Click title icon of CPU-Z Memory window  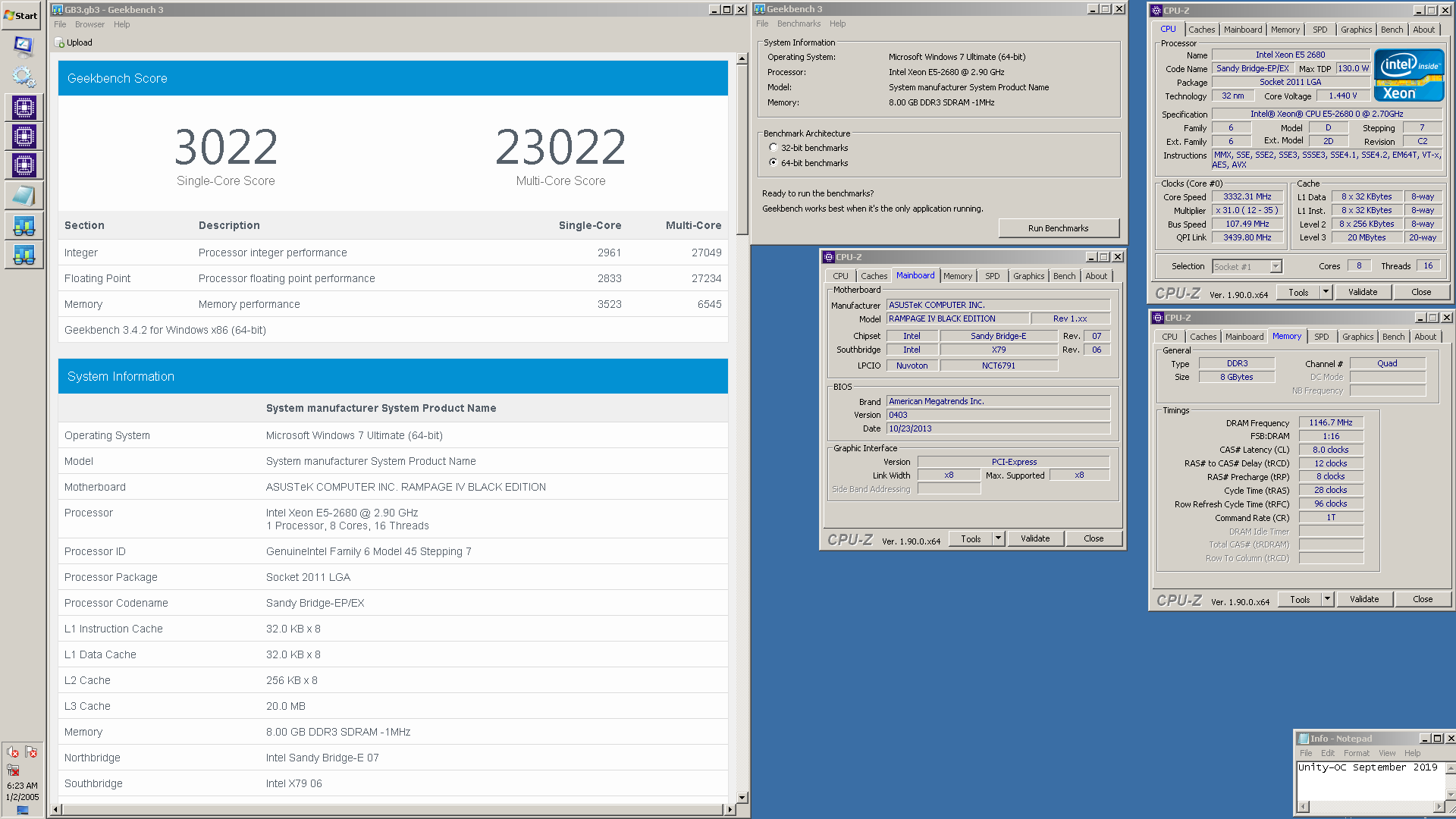[1158, 318]
